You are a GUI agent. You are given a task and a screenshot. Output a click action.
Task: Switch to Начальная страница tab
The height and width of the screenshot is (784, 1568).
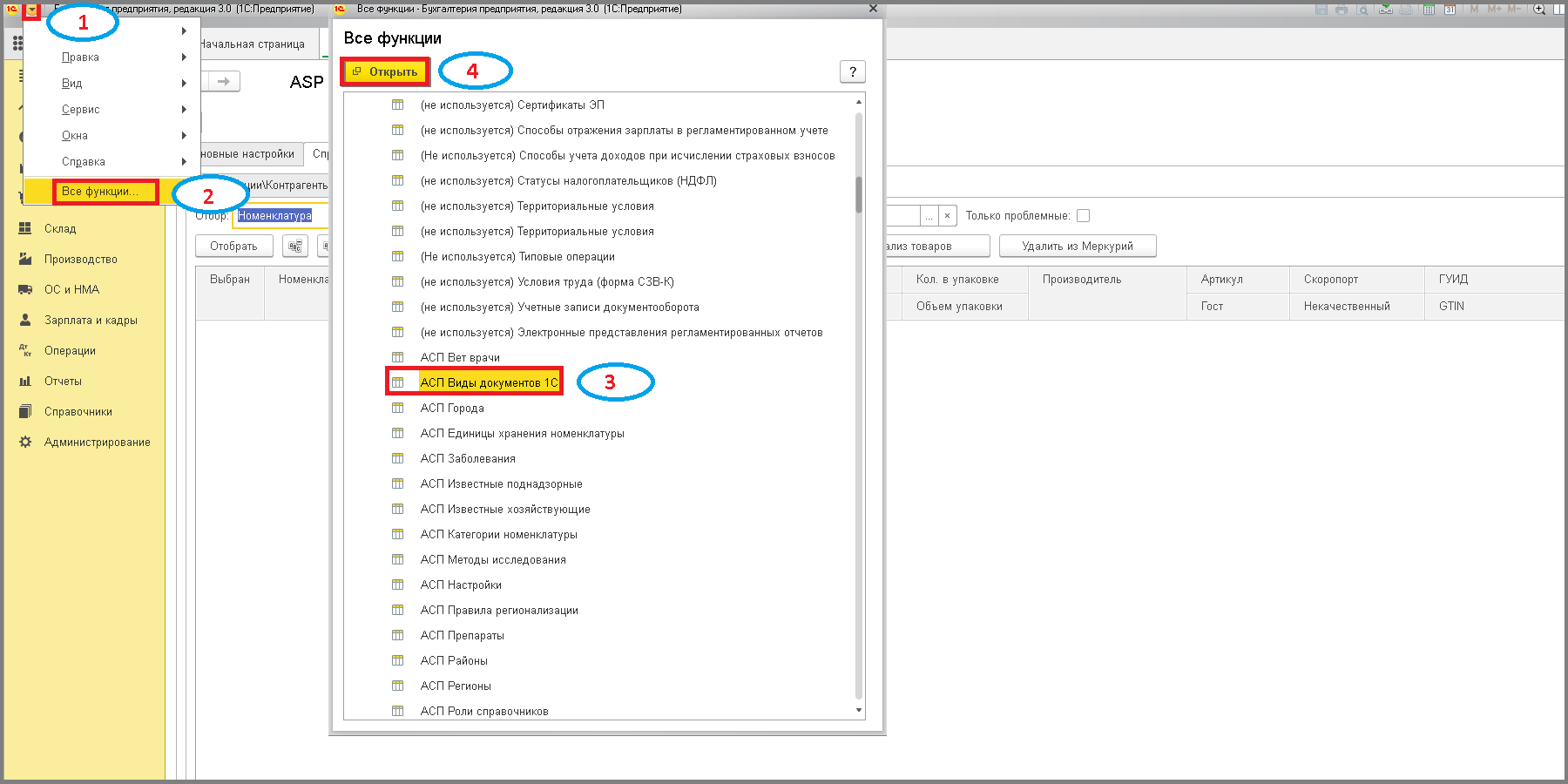pyautogui.click(x=252, y=44)
